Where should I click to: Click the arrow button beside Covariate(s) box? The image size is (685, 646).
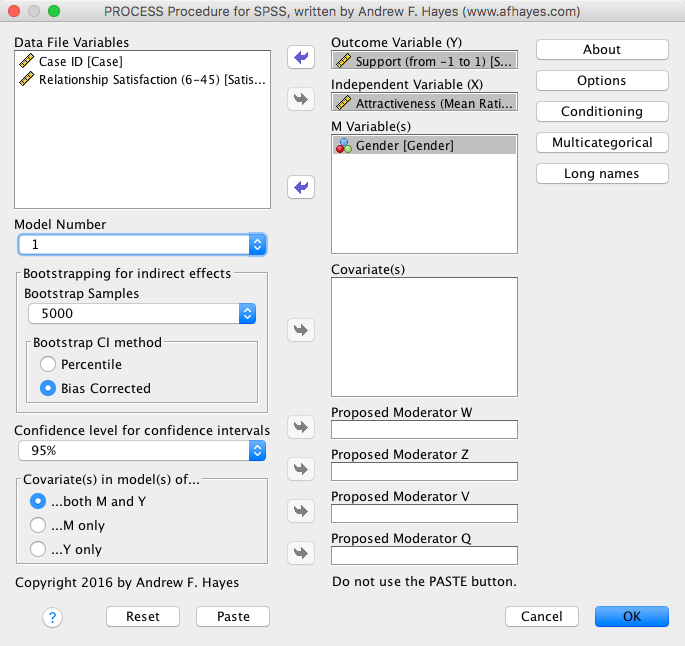(x=300, y=329)
